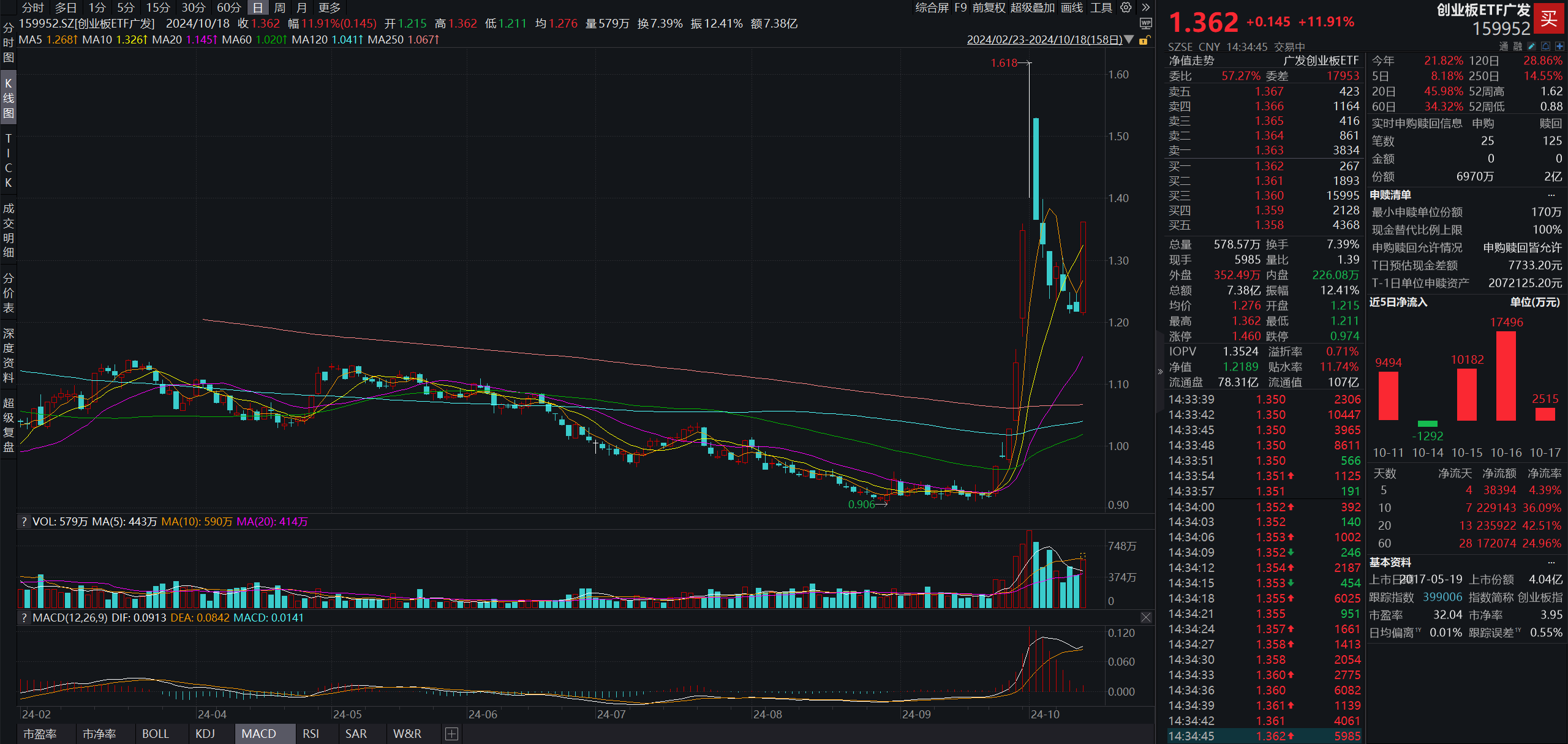Select 30分 minute chart

pyautogui.click(x=194, y=7)
